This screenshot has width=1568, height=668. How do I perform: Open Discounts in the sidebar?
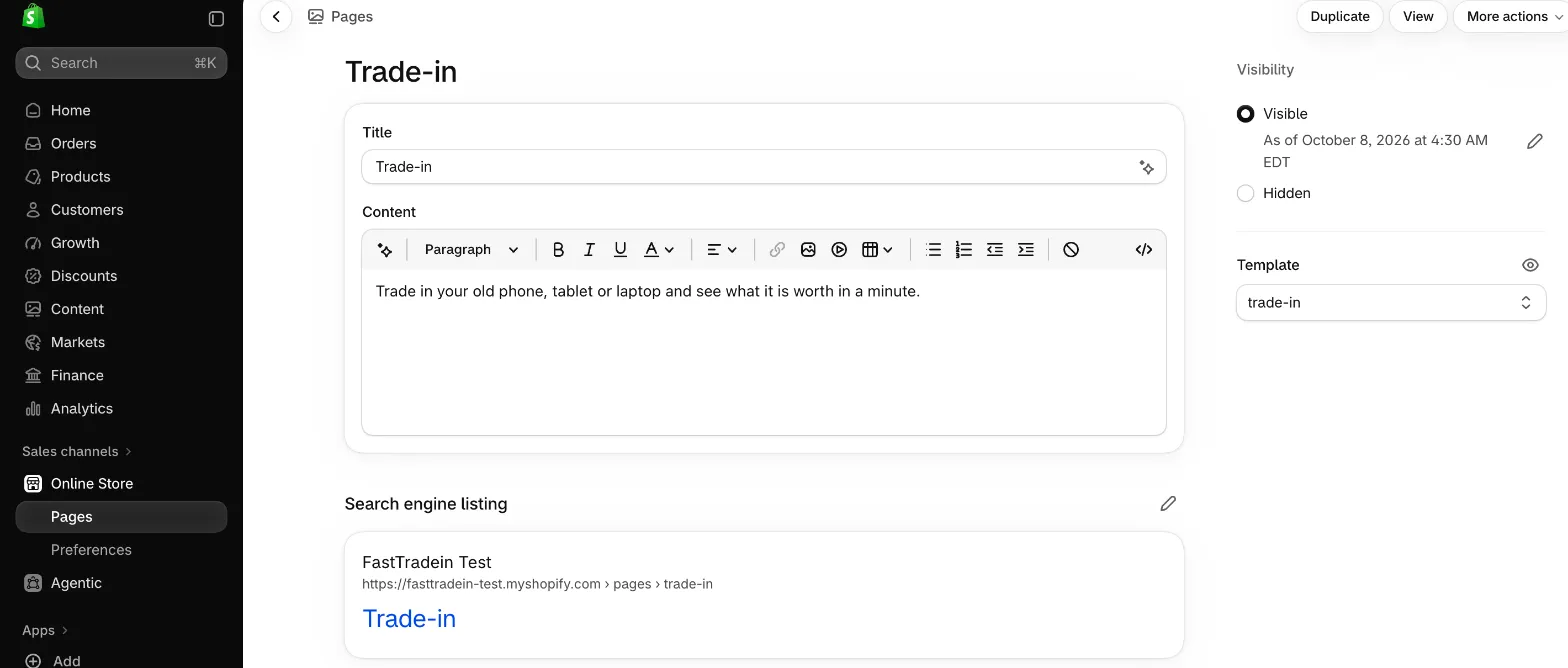pos(121,276)
